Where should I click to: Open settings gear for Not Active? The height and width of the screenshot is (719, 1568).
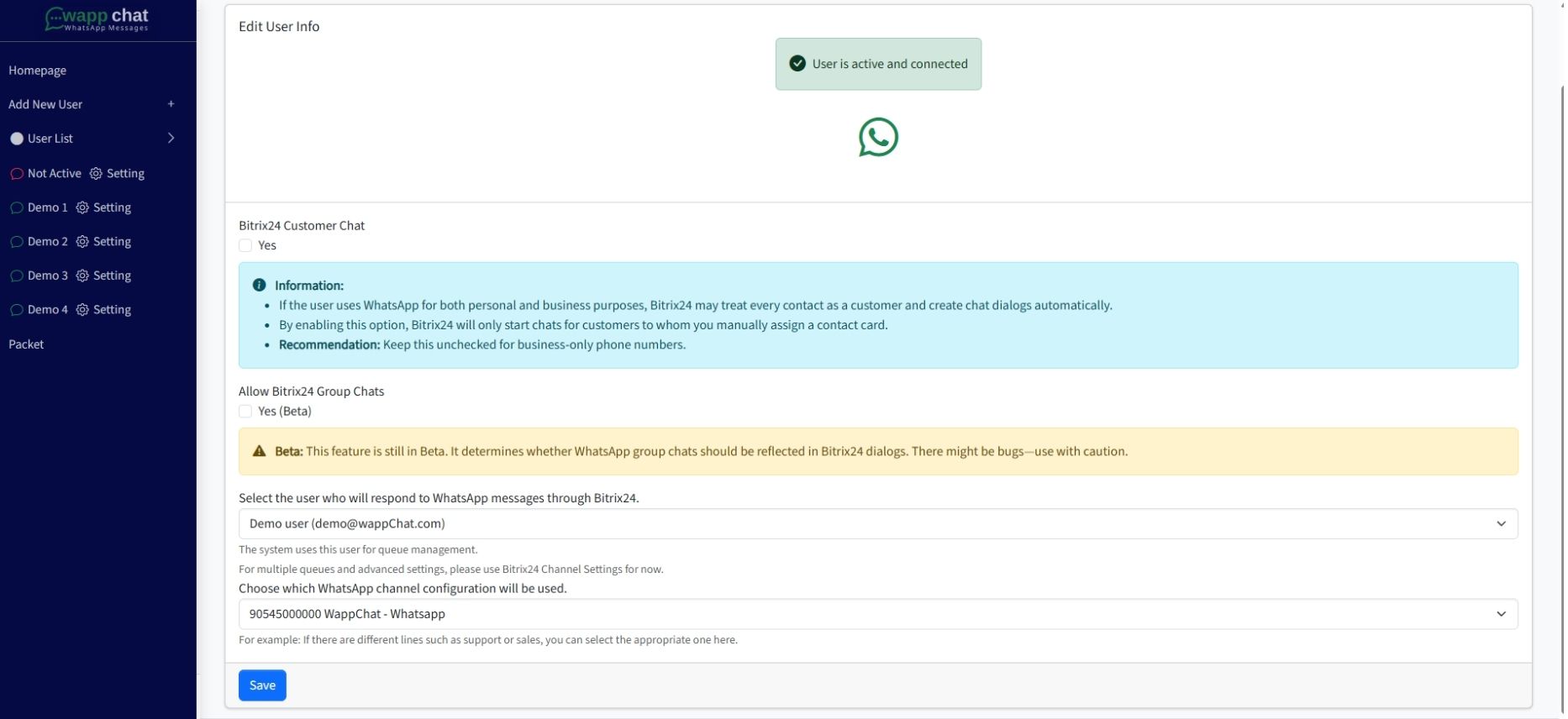pyautogui.click(x=96, y=174)
